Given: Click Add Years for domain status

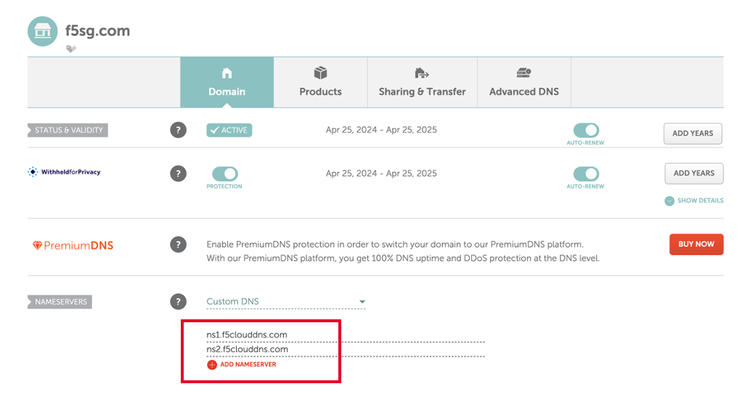Looking at the screenshot, I should tap(693, 133).
